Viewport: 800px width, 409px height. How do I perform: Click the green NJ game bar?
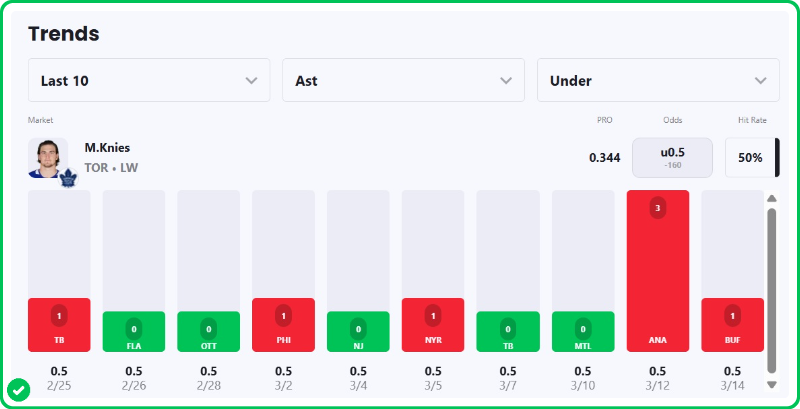point(358,331)
